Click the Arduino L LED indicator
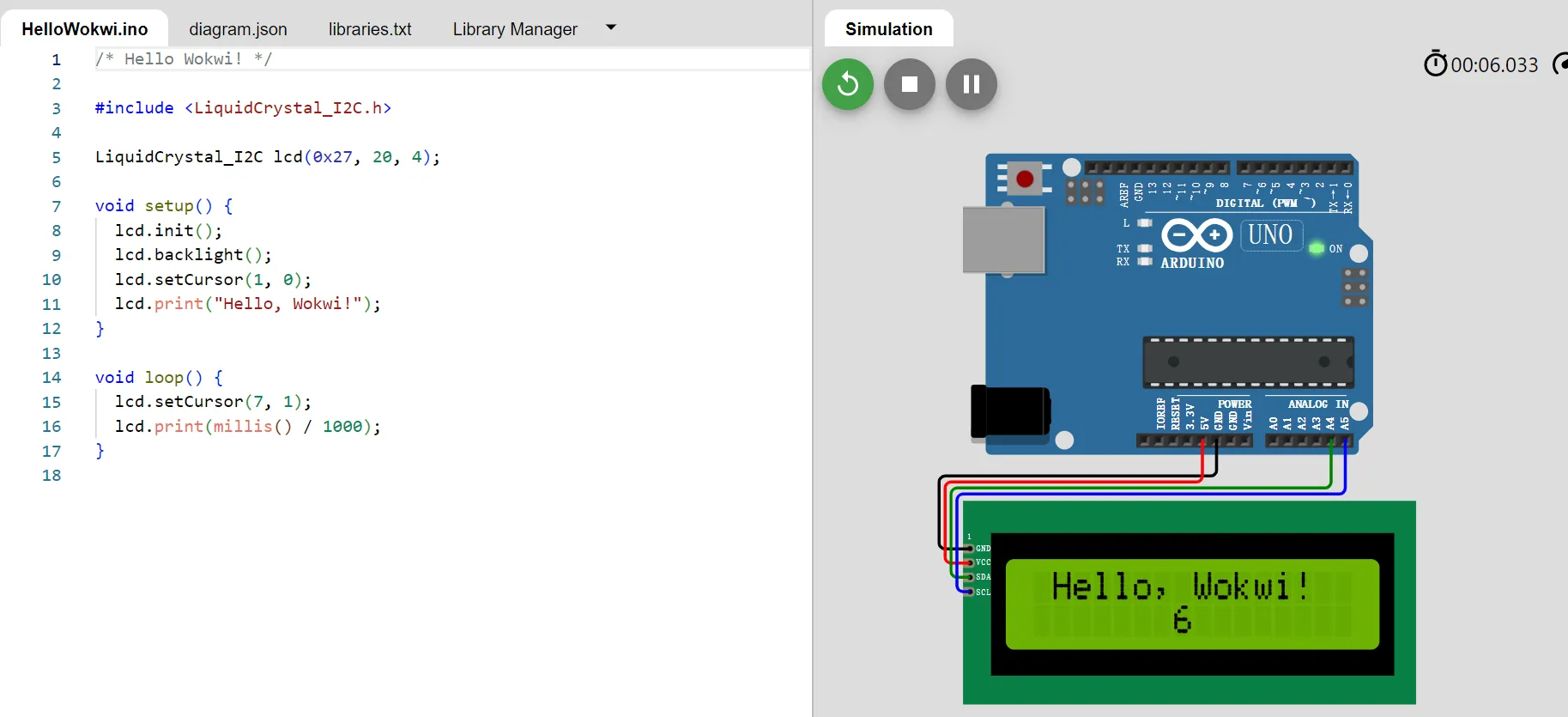 (1145, 222)
